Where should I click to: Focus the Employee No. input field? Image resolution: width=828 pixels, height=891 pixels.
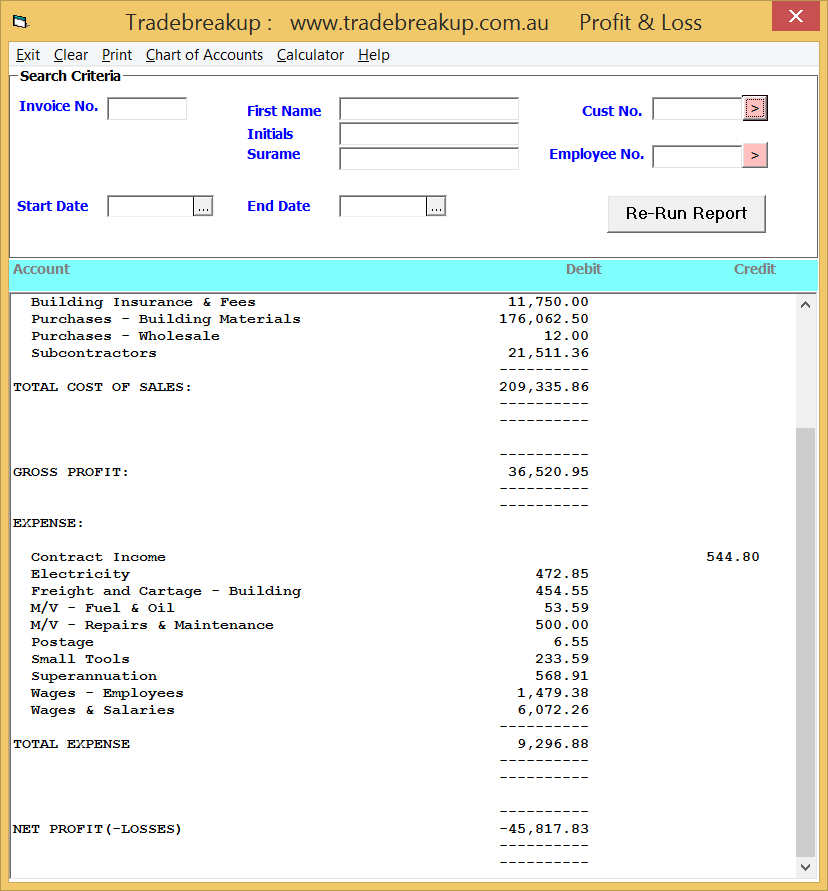[697, 156]
